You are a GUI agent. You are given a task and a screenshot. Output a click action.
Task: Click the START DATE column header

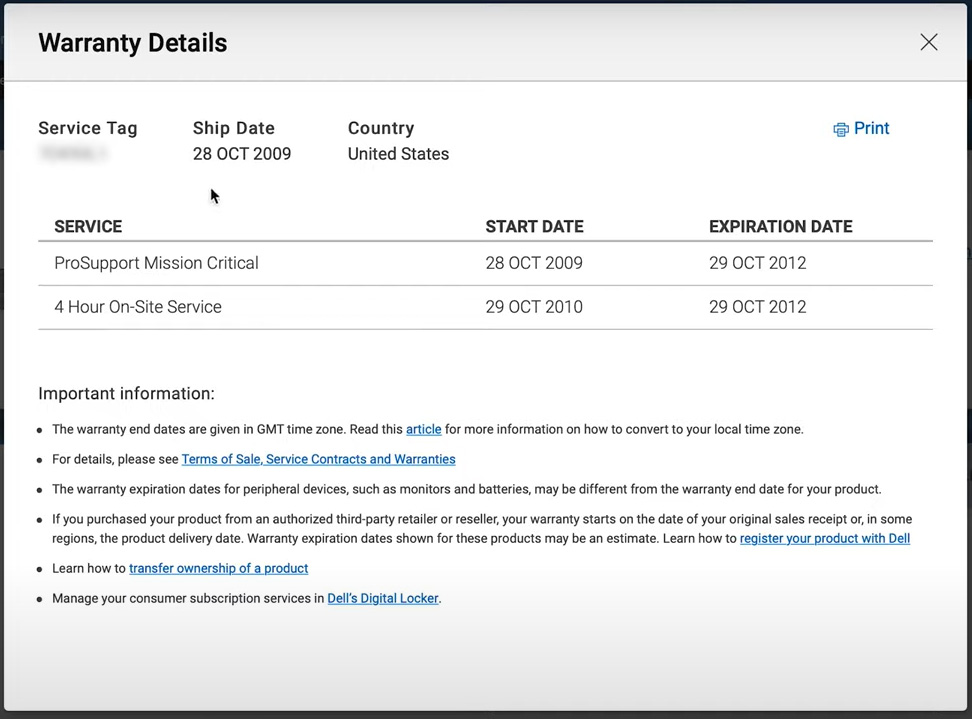pyautogui.click(x=534, y=226)
